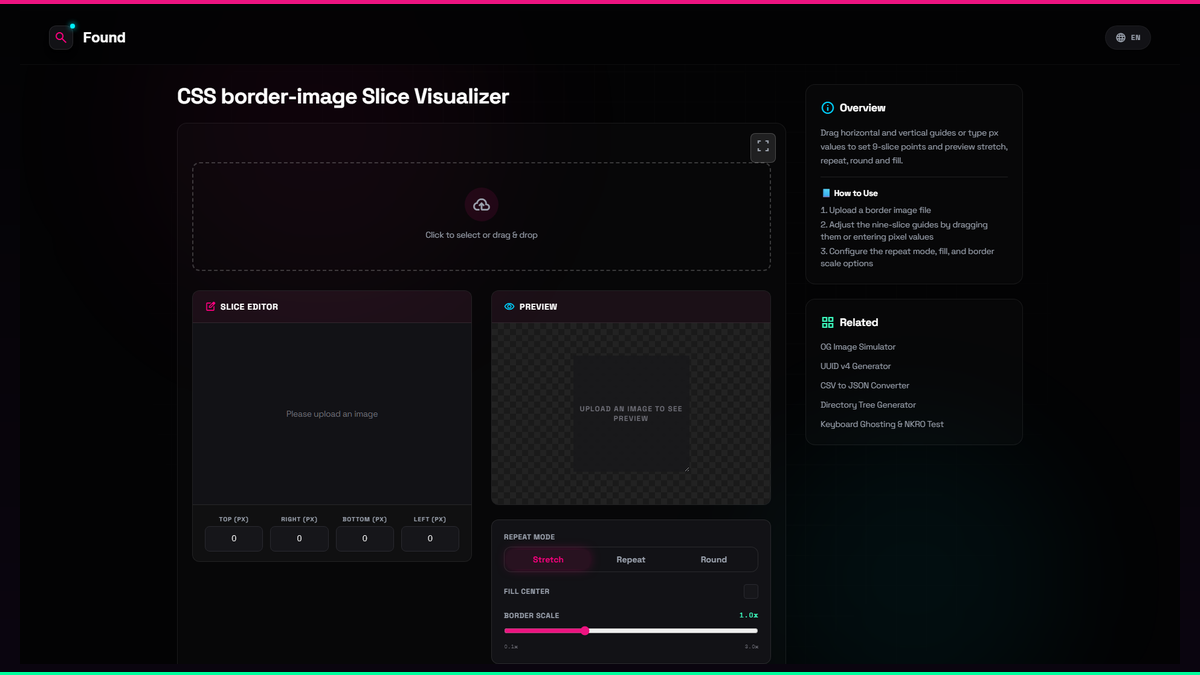Click the page title 'CSS border-image Slice Visualizer'
The width and height of the screenshot is (1200, 675).
(x=343, y=97)
